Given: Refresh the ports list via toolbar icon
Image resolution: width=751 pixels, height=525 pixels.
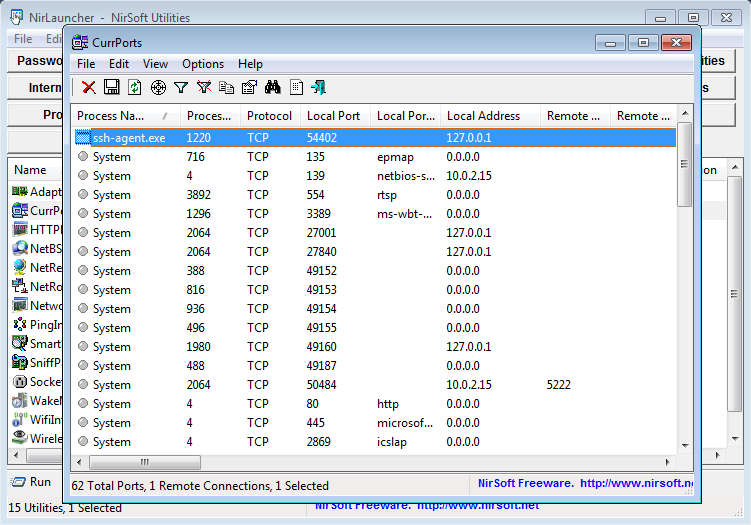Looking at the screenshot, I should coord(135,88).
